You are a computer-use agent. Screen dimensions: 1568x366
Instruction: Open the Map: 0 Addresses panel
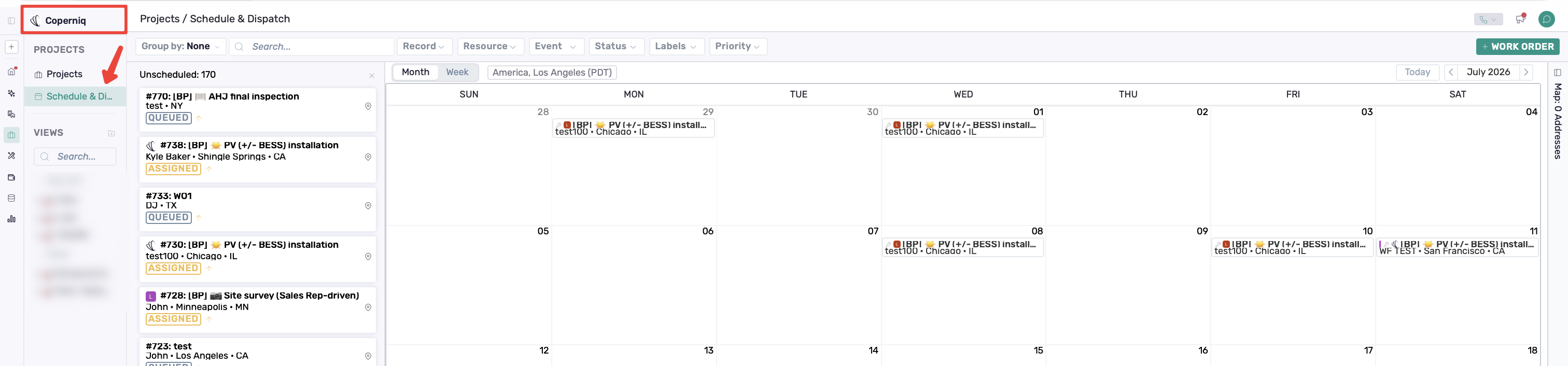click(1558, 121)
